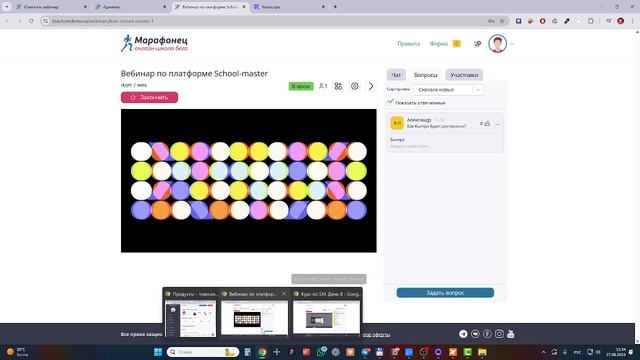The width and height of the screenshot is (640, 360).
Task: Open the Telegram icon in the footer
Action: pyautogui.click(x=463, y=334)
